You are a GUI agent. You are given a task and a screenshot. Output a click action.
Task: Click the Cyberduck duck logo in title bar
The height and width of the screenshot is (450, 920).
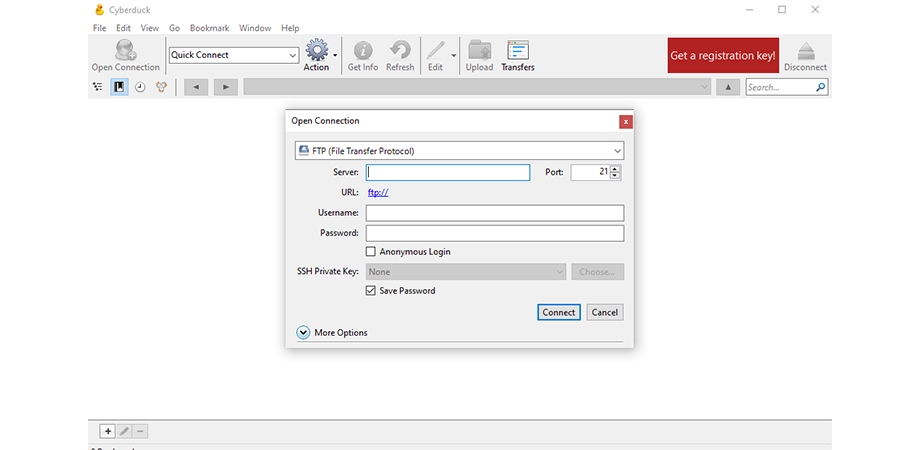tap(99, 10)
